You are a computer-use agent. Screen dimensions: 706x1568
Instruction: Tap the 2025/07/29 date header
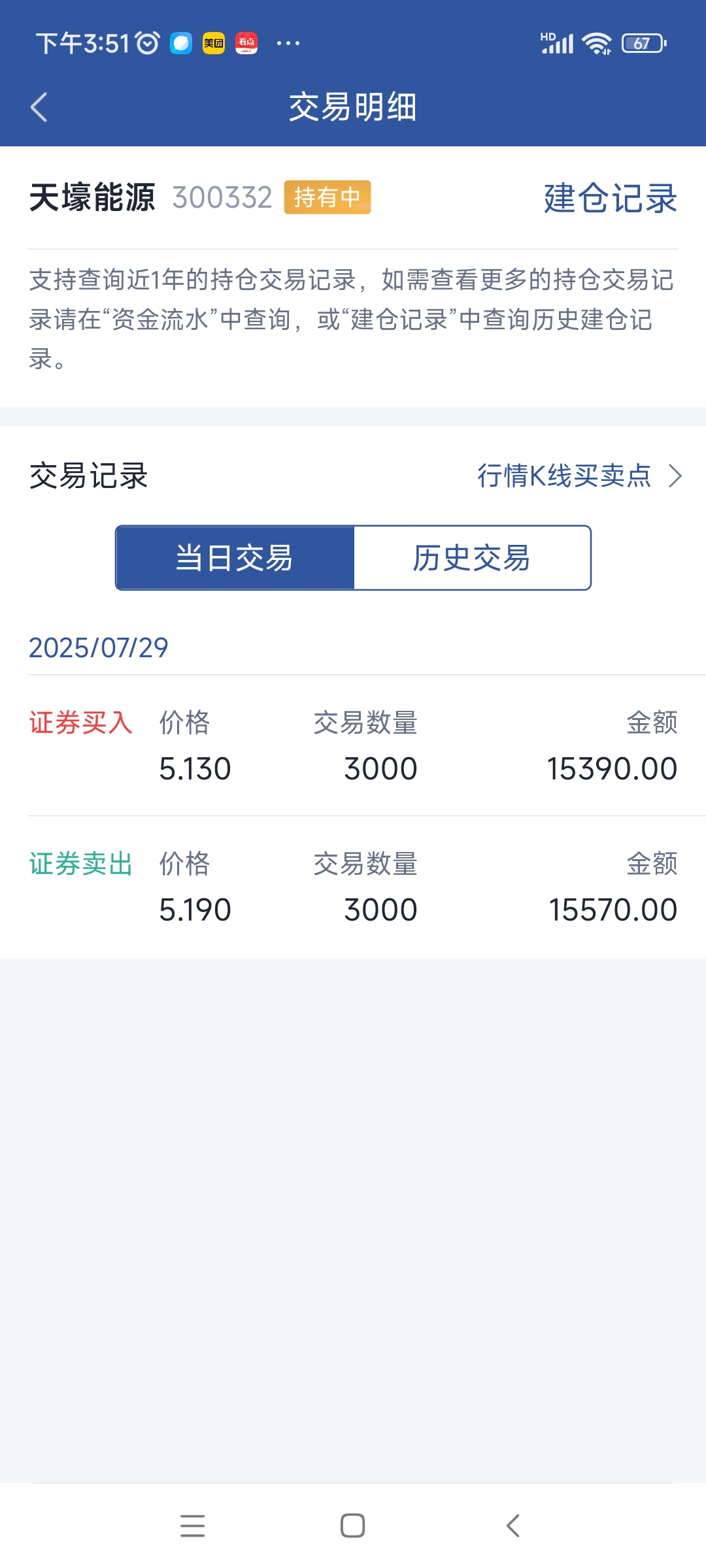tap(99, 647)
